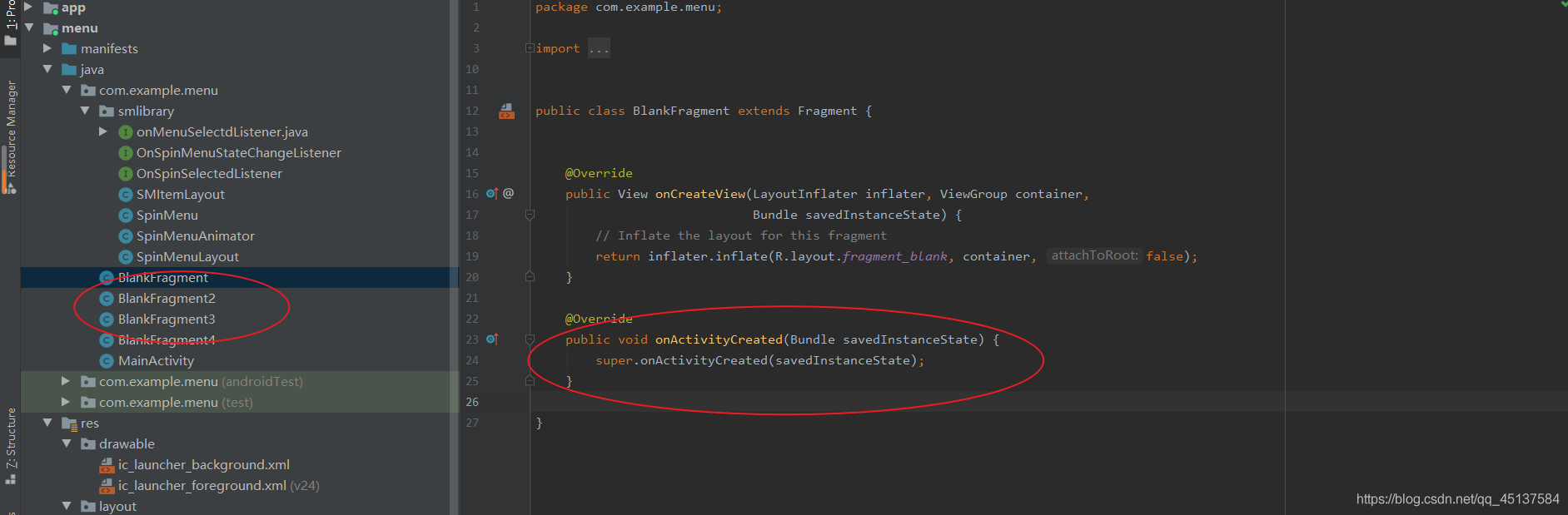Screen dimensions: 1568x515
Task: Select BlankFragment in project tree
Action: 163,277
